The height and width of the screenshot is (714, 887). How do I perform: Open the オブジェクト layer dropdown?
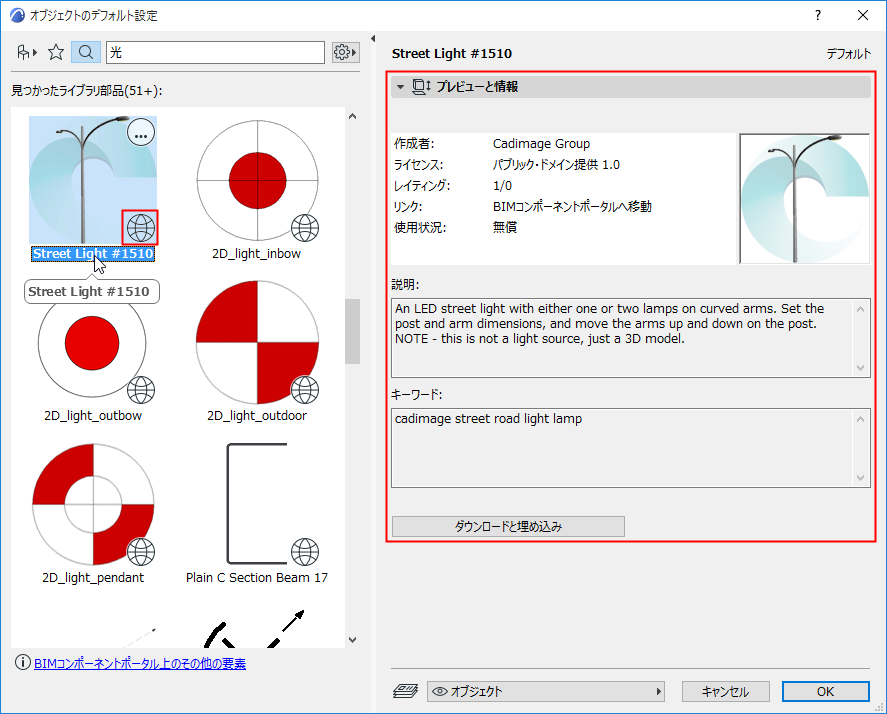click(x=546, y=691)
